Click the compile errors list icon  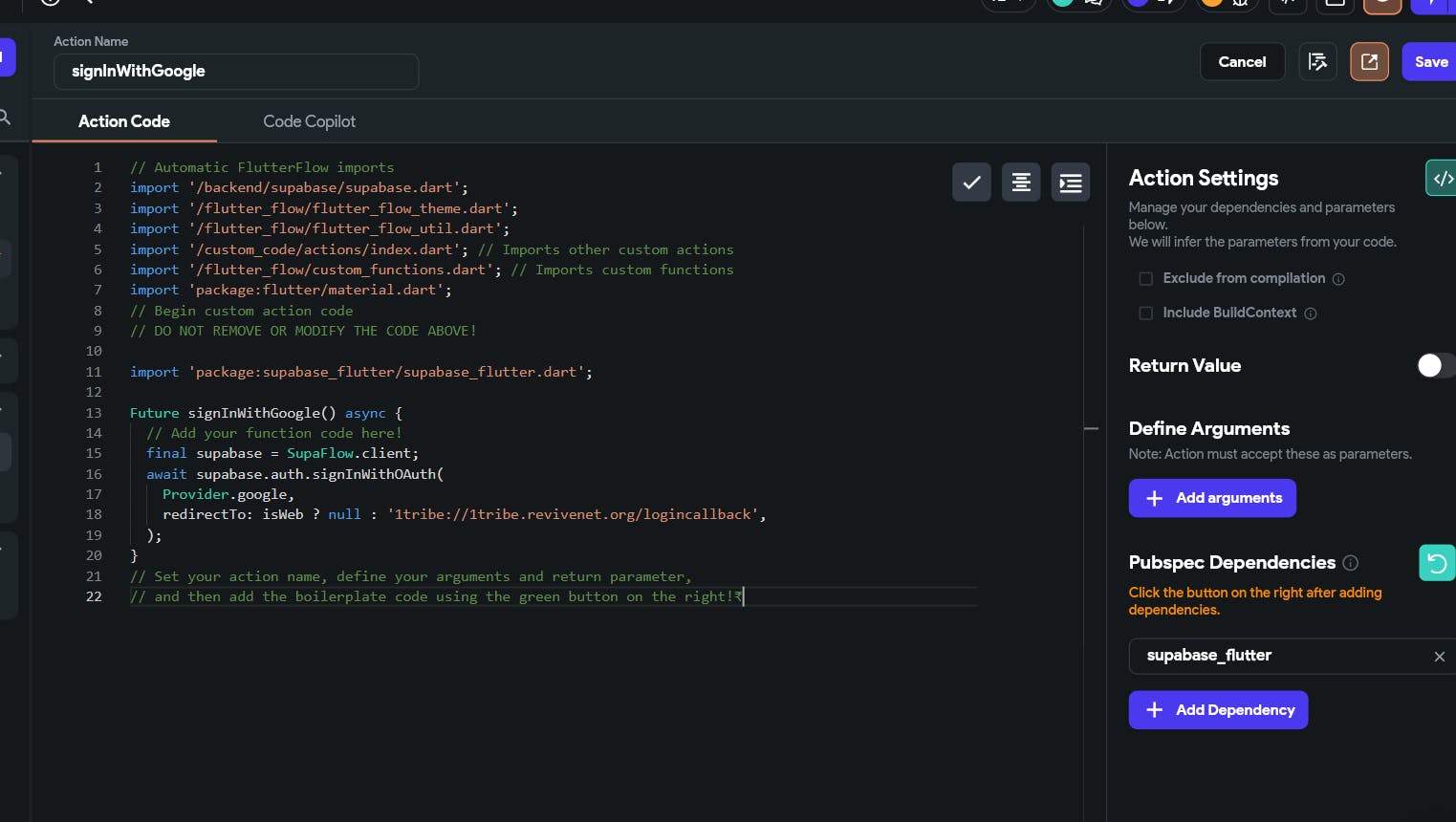pos(1317,62)
